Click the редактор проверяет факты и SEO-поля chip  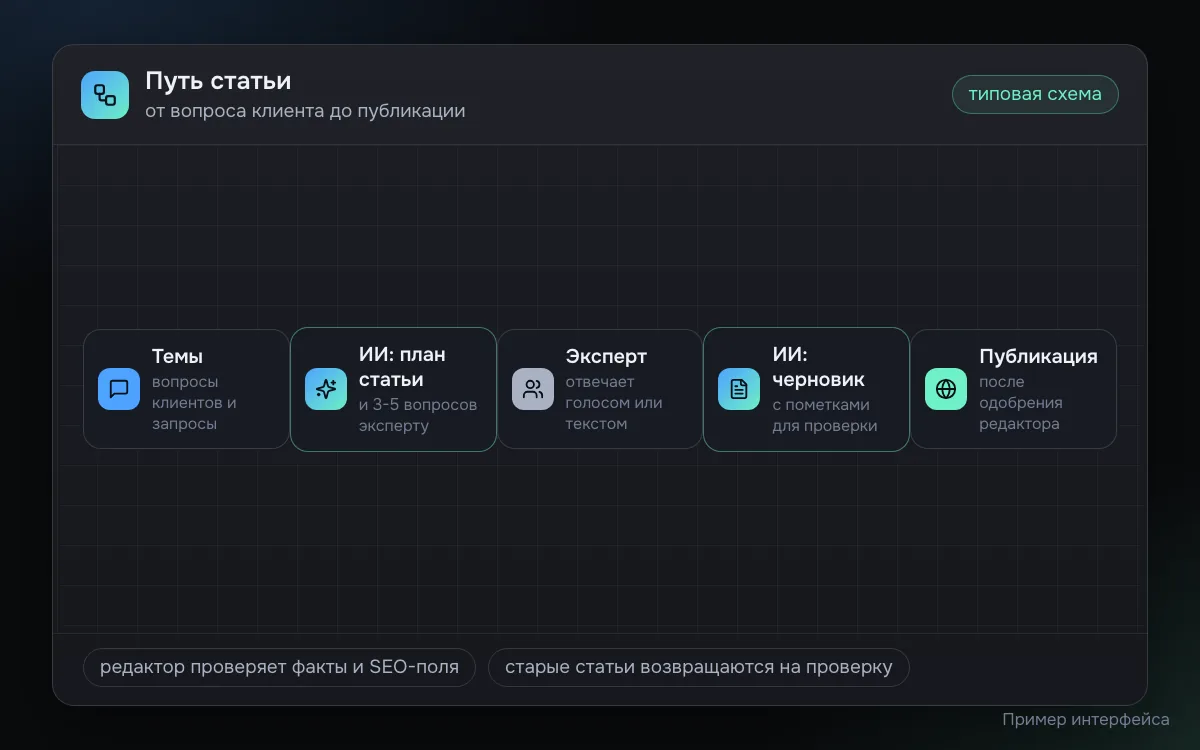tap(279, 667)
